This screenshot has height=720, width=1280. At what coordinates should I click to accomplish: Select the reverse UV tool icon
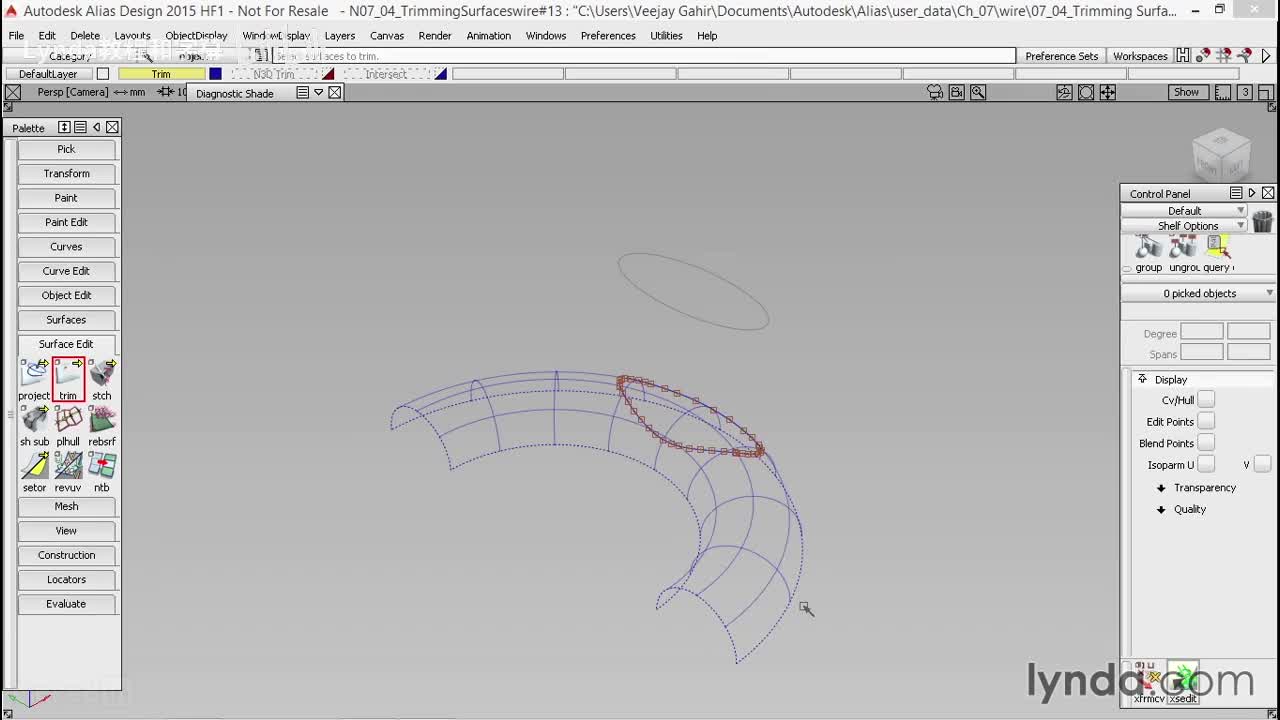[x=68, y=465]
